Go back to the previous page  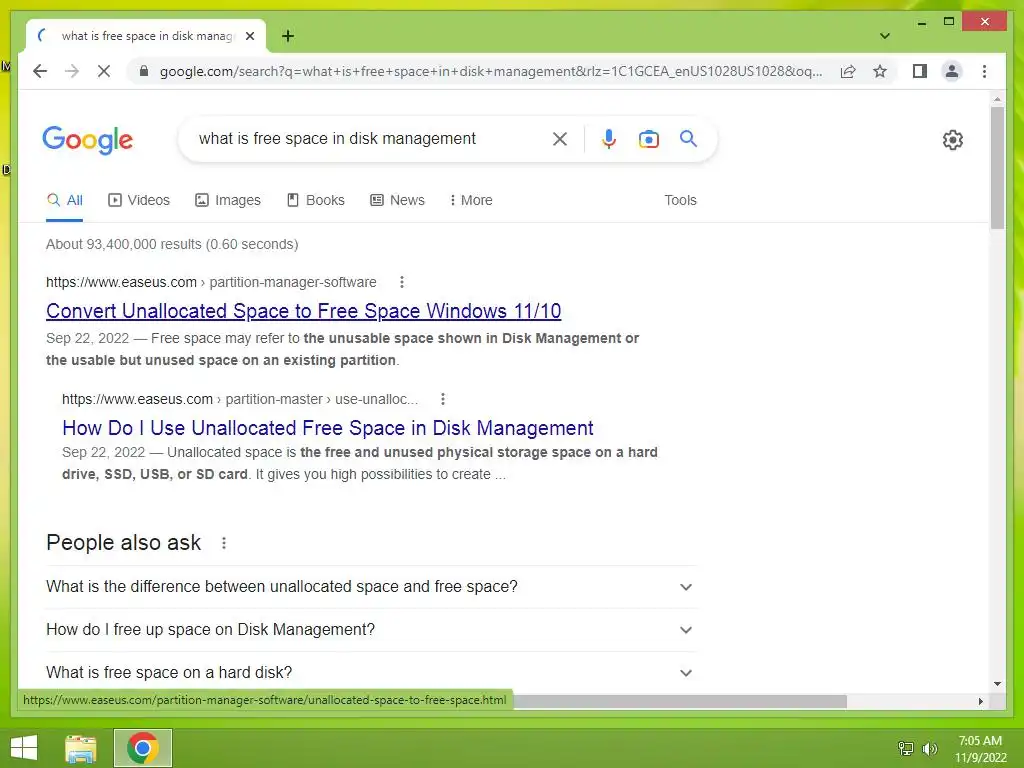40,71
